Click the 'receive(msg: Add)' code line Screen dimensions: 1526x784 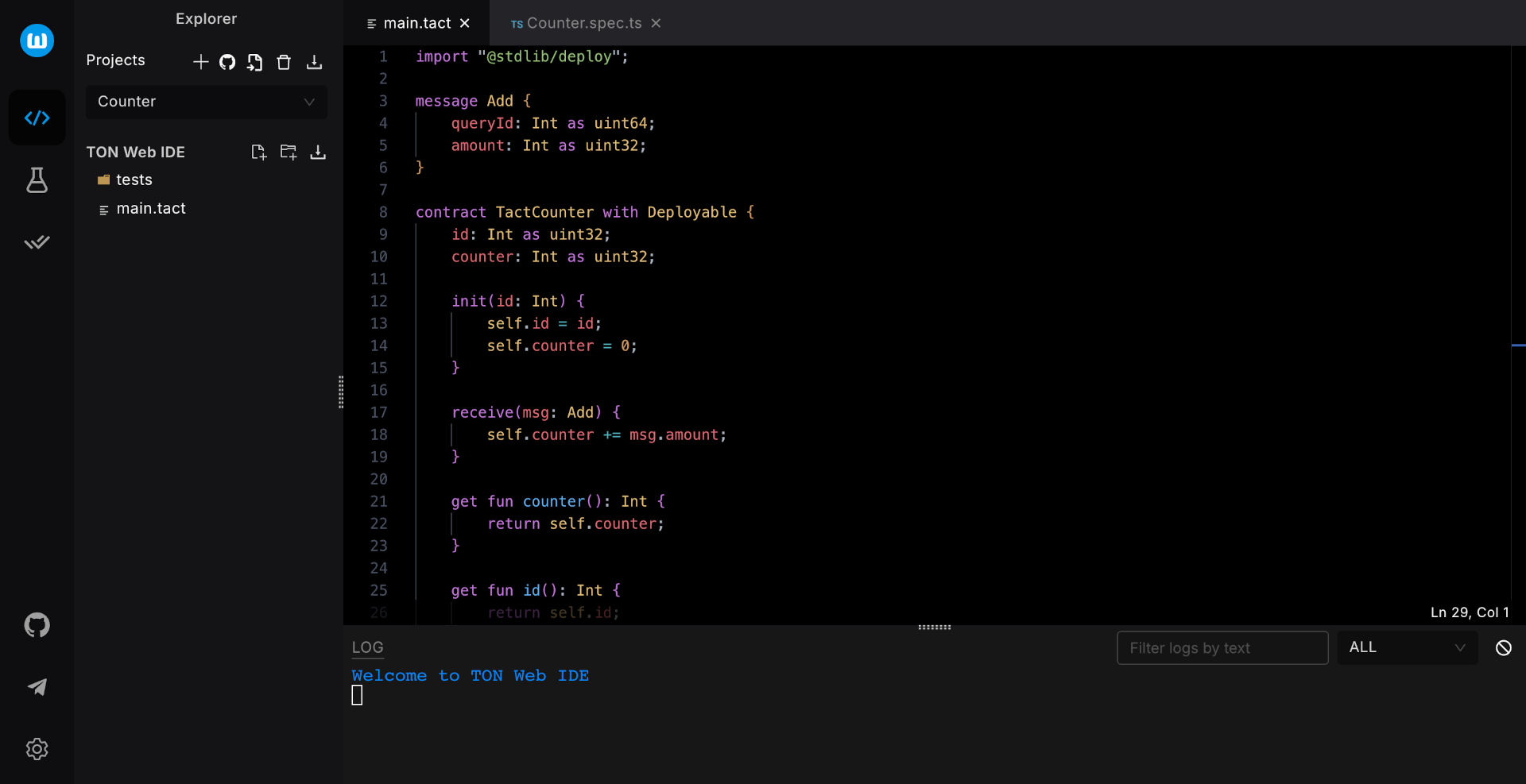click(x=536, y=412)
